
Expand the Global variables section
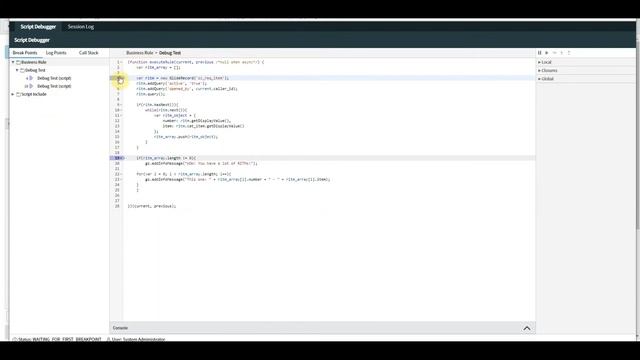click(540, 79)
